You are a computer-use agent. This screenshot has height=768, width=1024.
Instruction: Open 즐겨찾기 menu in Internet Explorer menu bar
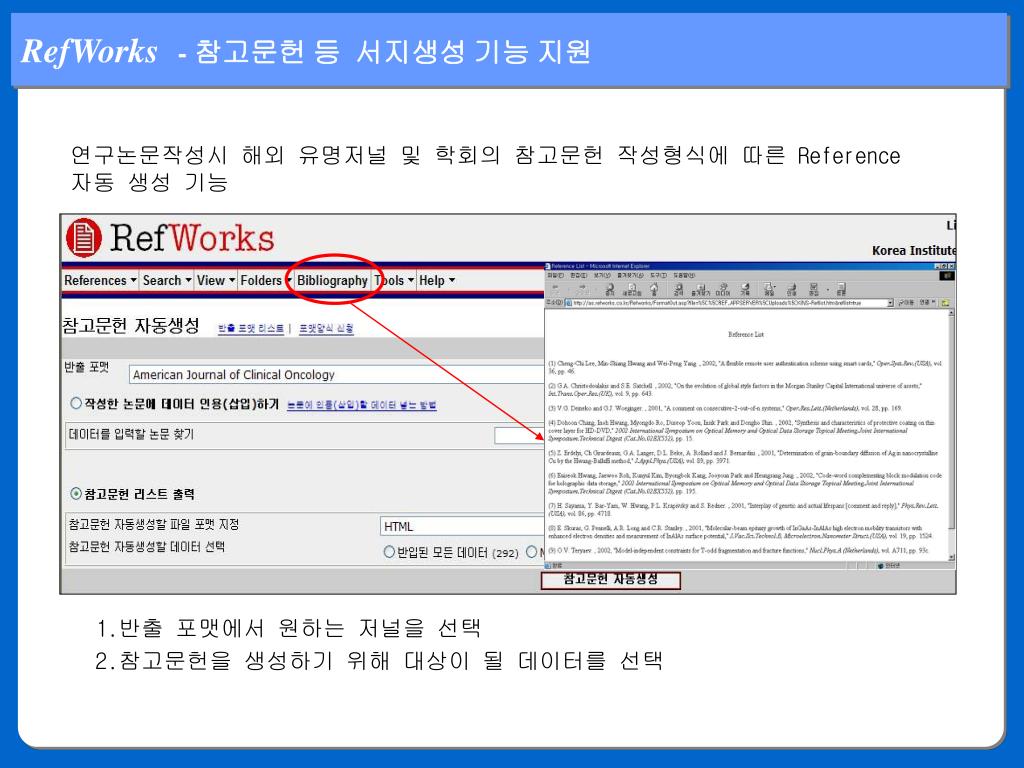tap(631, 275)
